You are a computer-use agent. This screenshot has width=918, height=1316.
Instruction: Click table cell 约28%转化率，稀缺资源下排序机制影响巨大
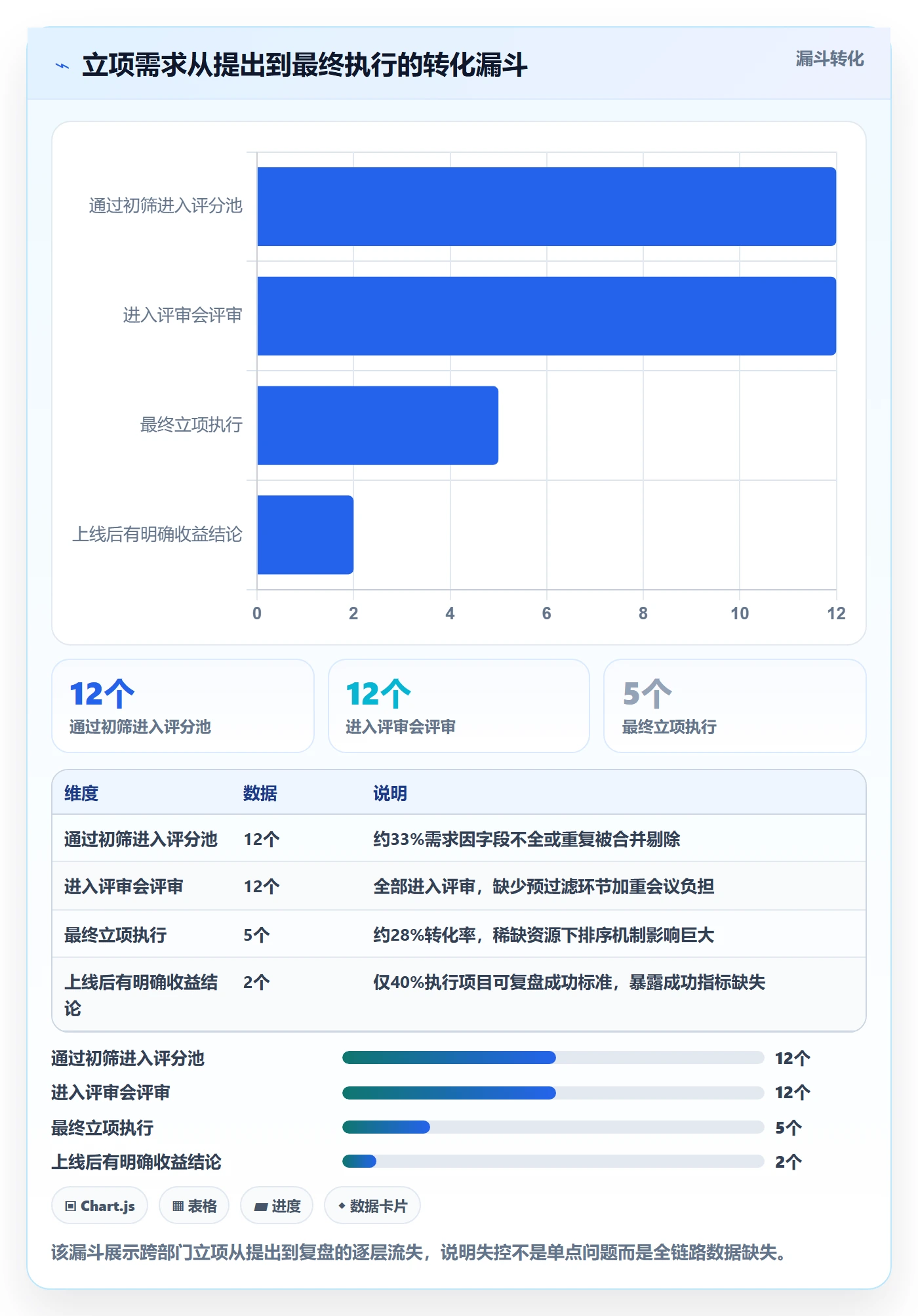(x=544, y=935)
